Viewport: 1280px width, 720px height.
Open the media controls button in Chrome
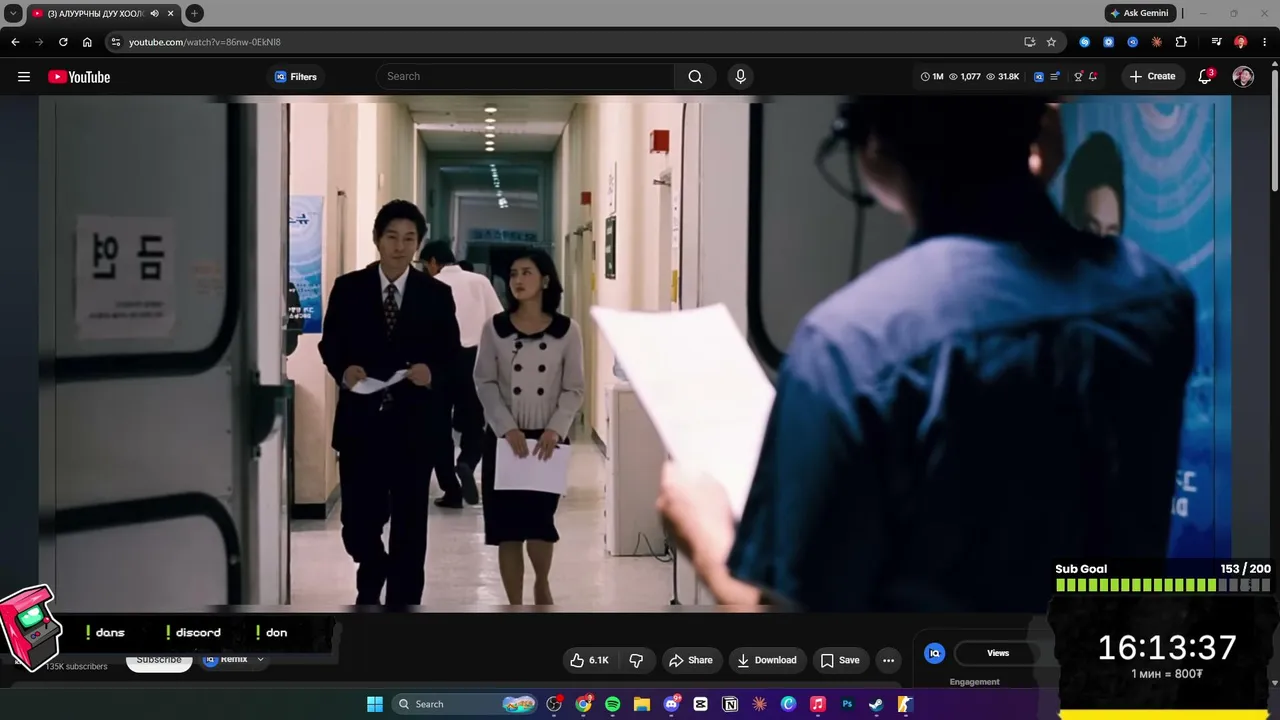(x=1216, y=42)
